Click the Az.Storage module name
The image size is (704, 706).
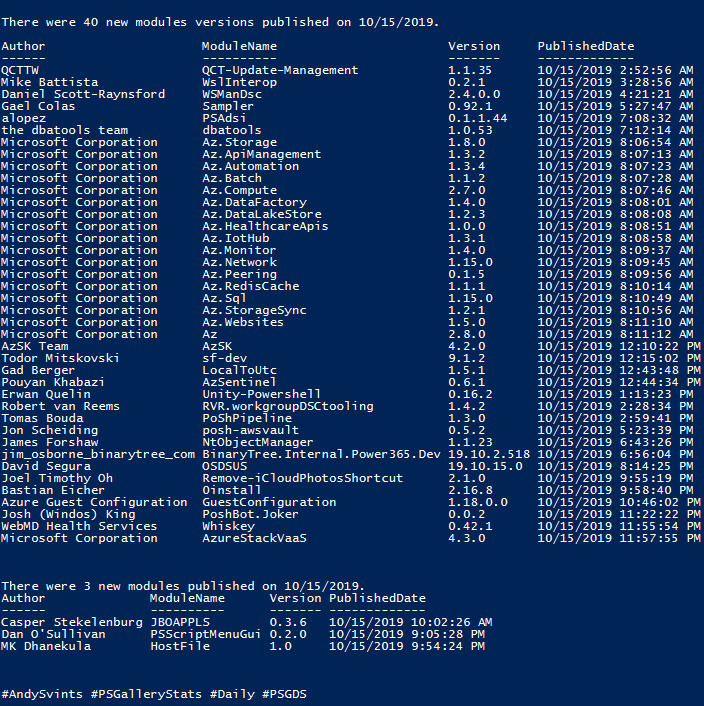(x=238, y=142)
